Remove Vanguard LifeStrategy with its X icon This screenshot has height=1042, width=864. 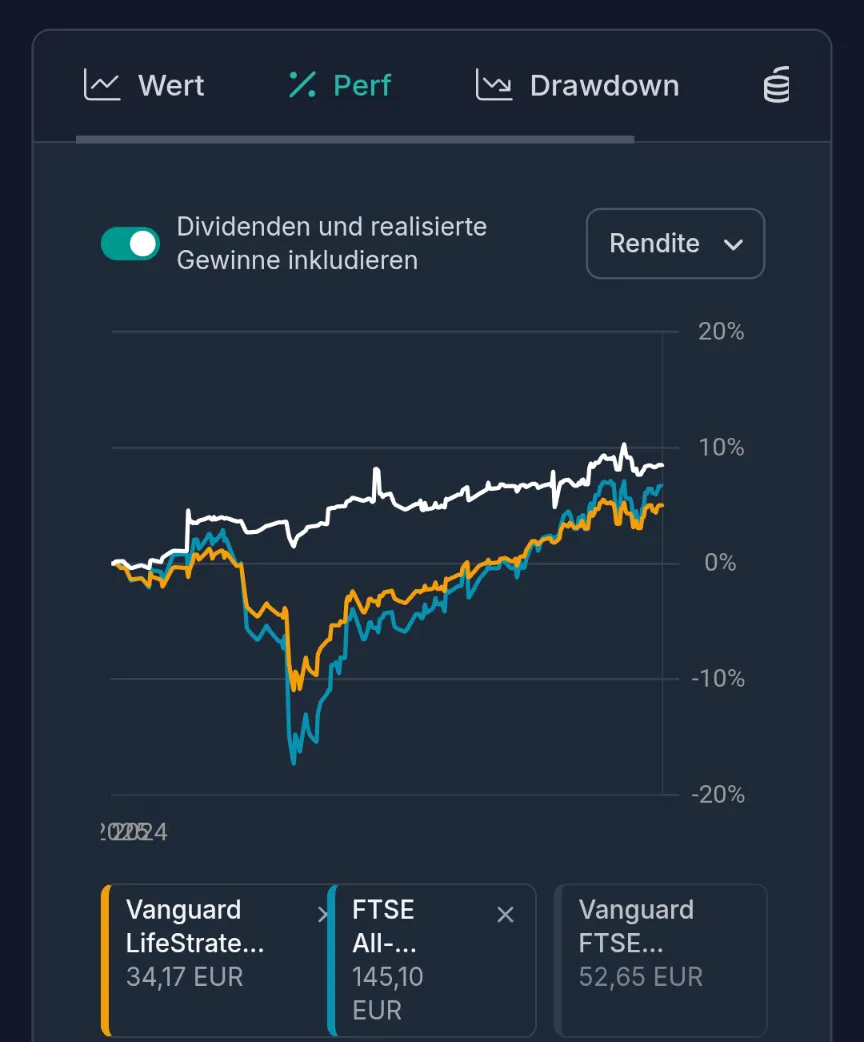click(322, 914)
